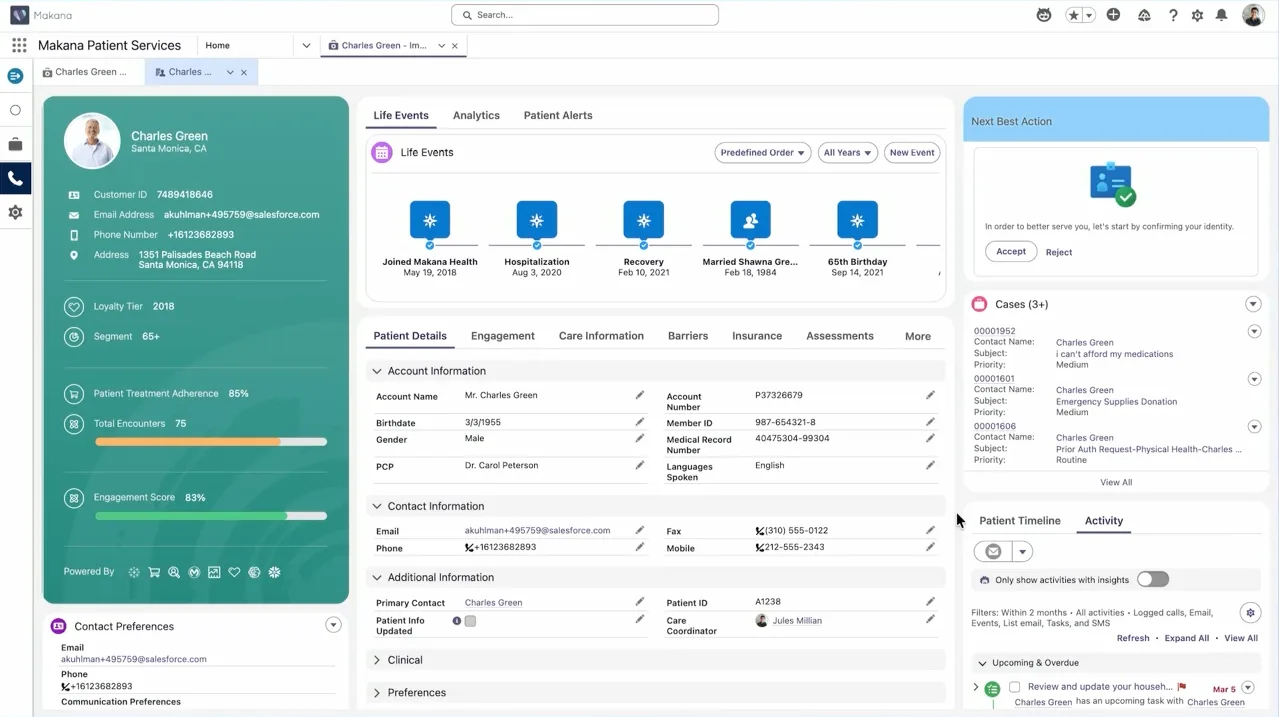Switch to the Analytics tab
Viewport: 1279px width, 717px height.
tap(476, 115)
